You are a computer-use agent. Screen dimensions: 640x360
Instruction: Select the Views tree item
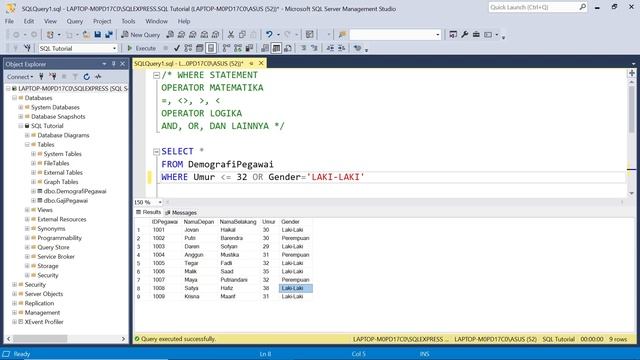tap(45, 210)
